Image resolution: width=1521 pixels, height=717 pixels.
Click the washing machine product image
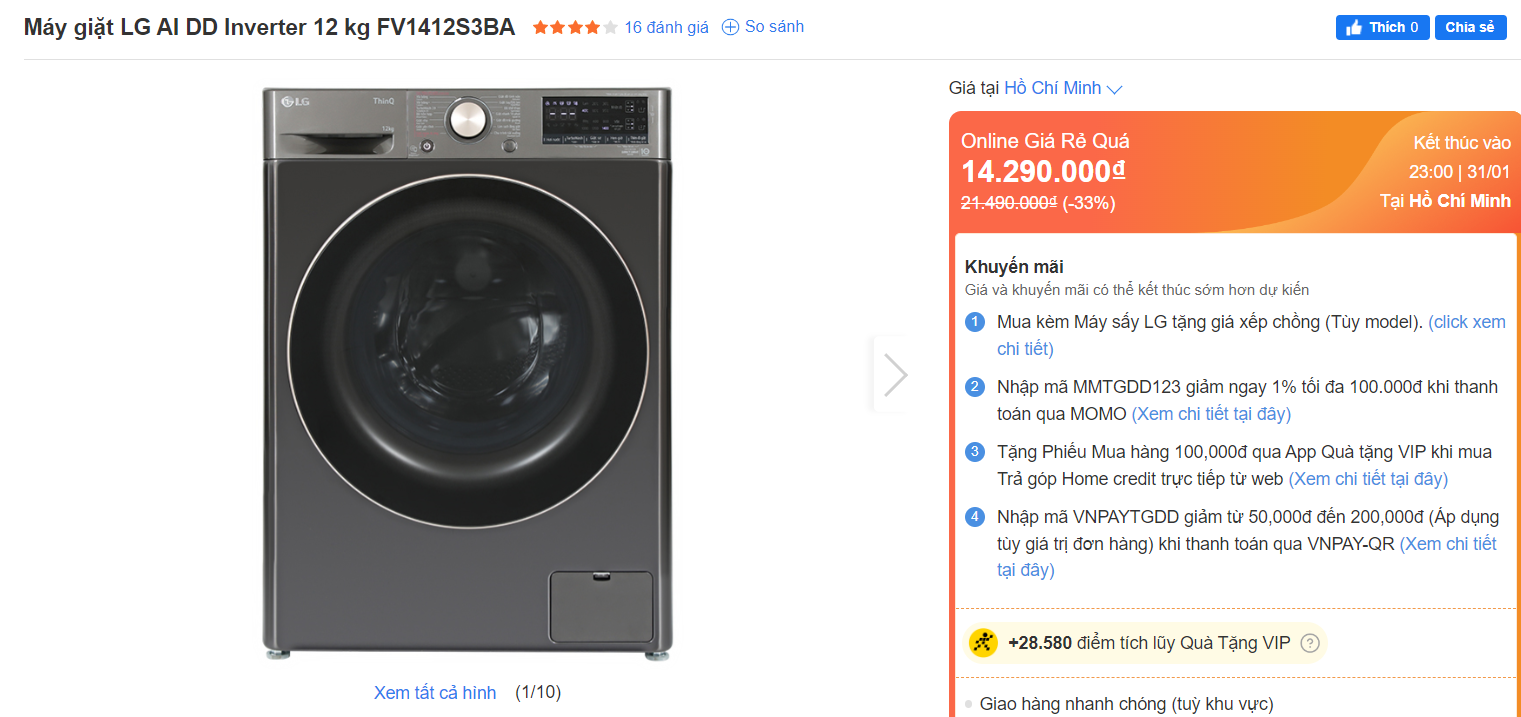[467, 372]
